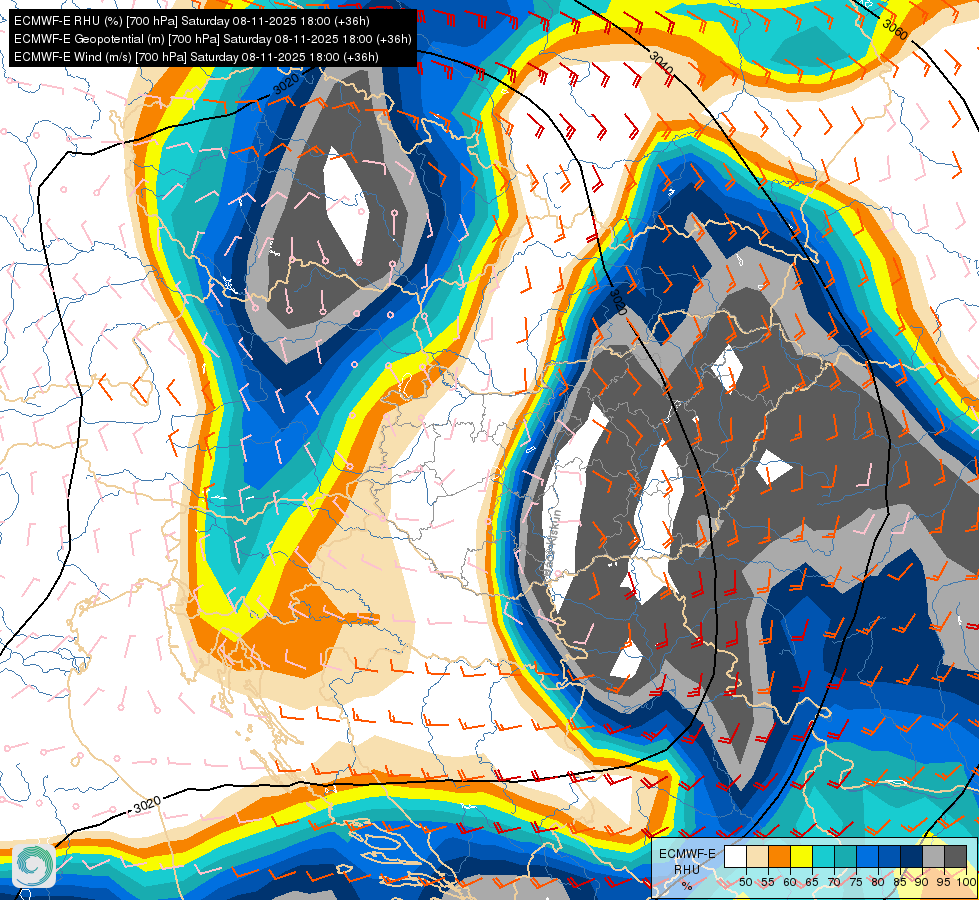Select the yellow 60–65 legend swatch
The height and width of the screenshot is (900, 979).
point(802,856)
